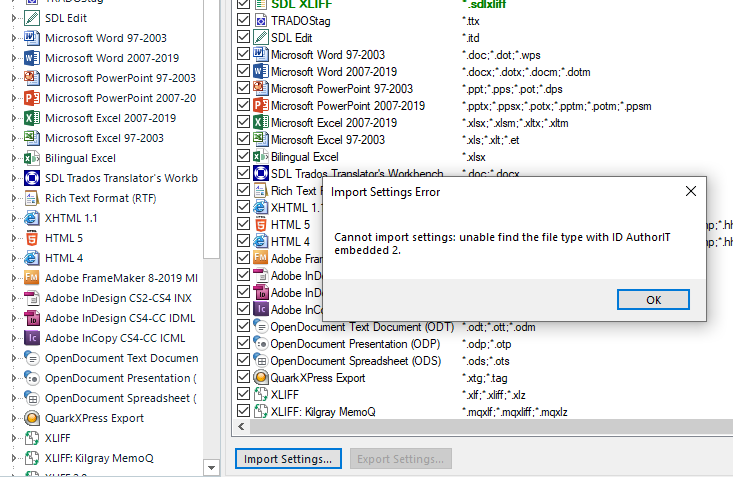
Task: Click the file list horizontal scrollbar track
Action: (491, 426)
